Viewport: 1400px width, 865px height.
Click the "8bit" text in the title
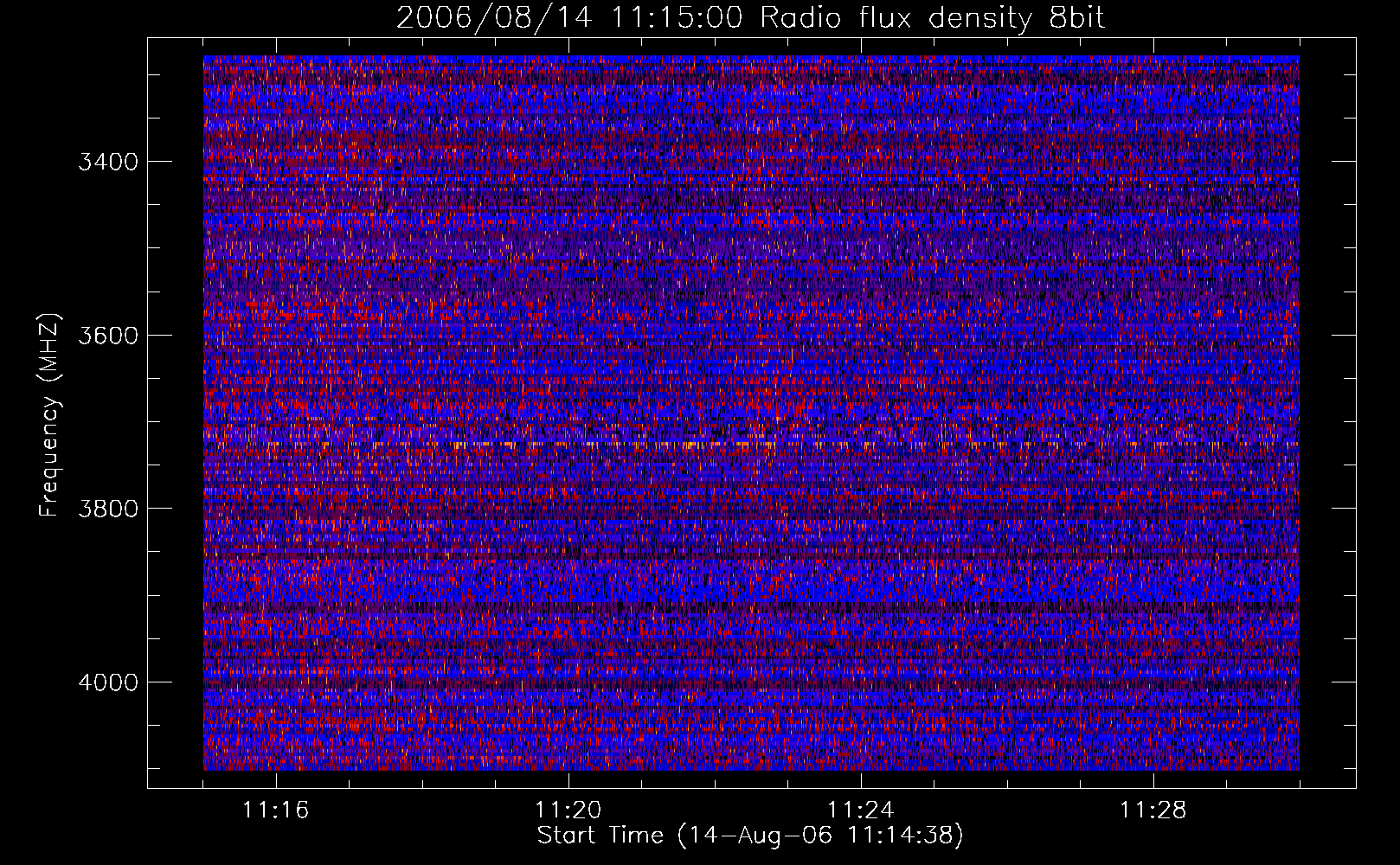[1076, 18]
